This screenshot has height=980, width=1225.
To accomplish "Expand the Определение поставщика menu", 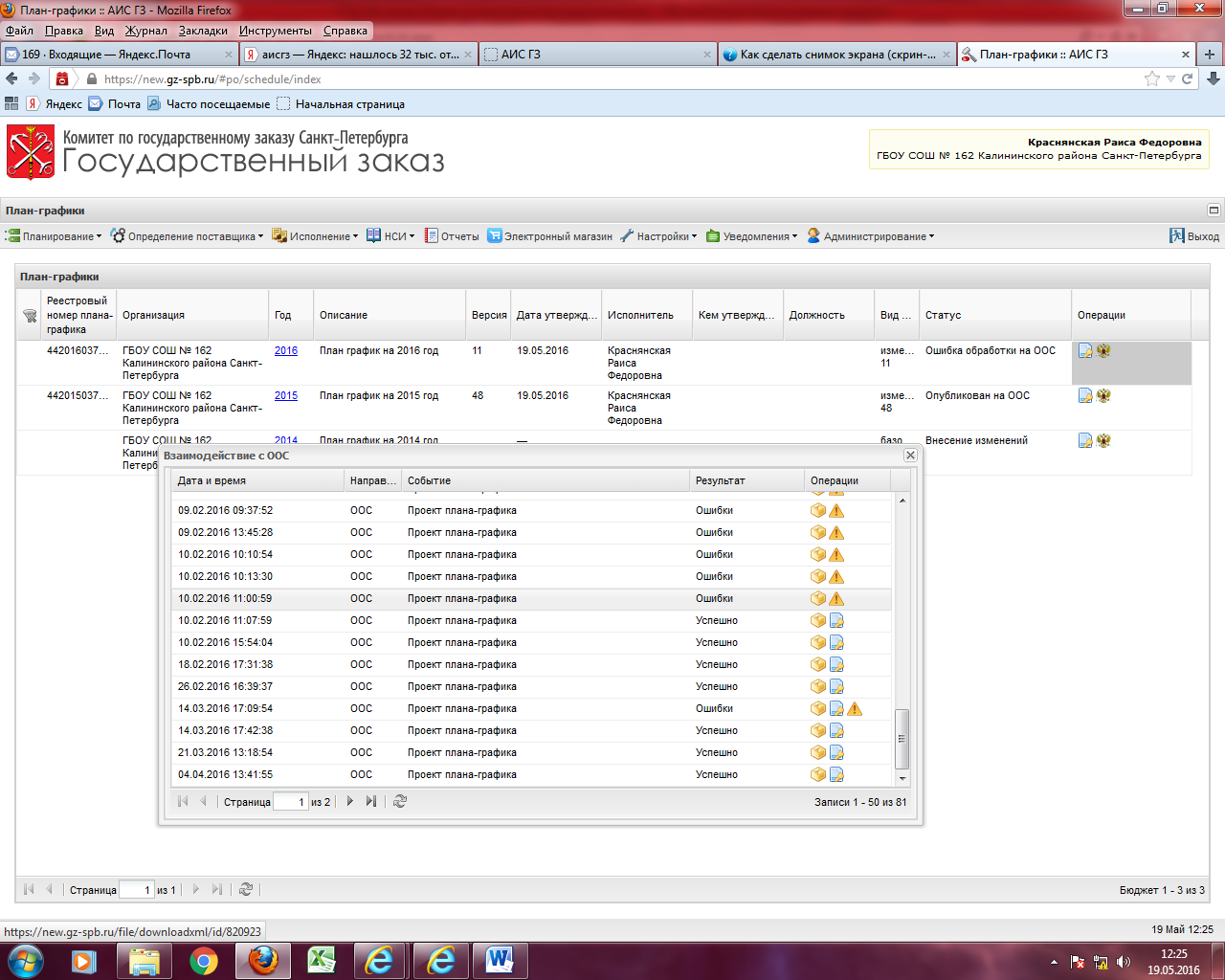I will pos(187,236).
